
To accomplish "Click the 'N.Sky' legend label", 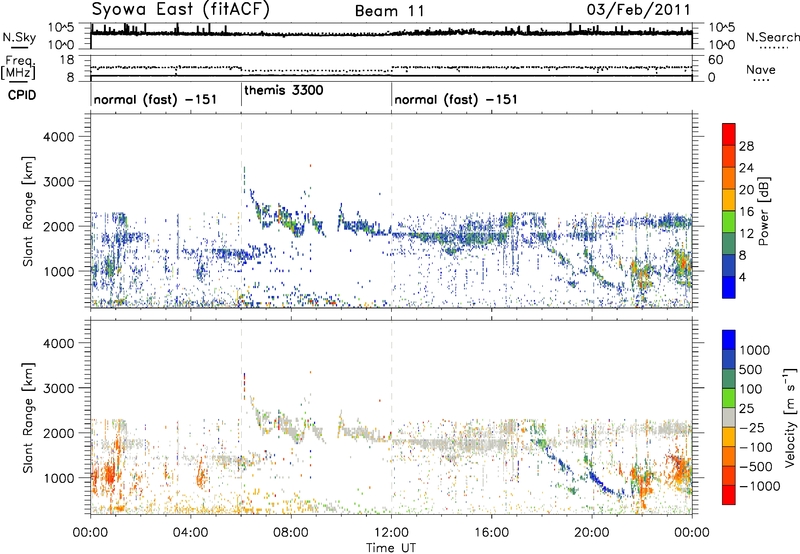I will (19, 37).
